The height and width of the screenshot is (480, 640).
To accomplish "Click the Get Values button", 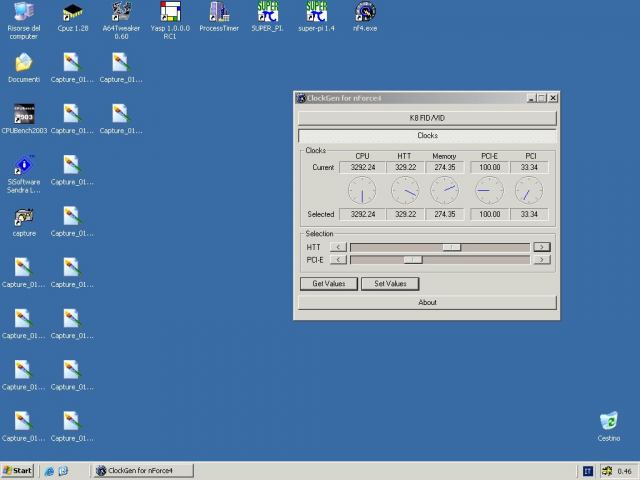I will (329, 284).
